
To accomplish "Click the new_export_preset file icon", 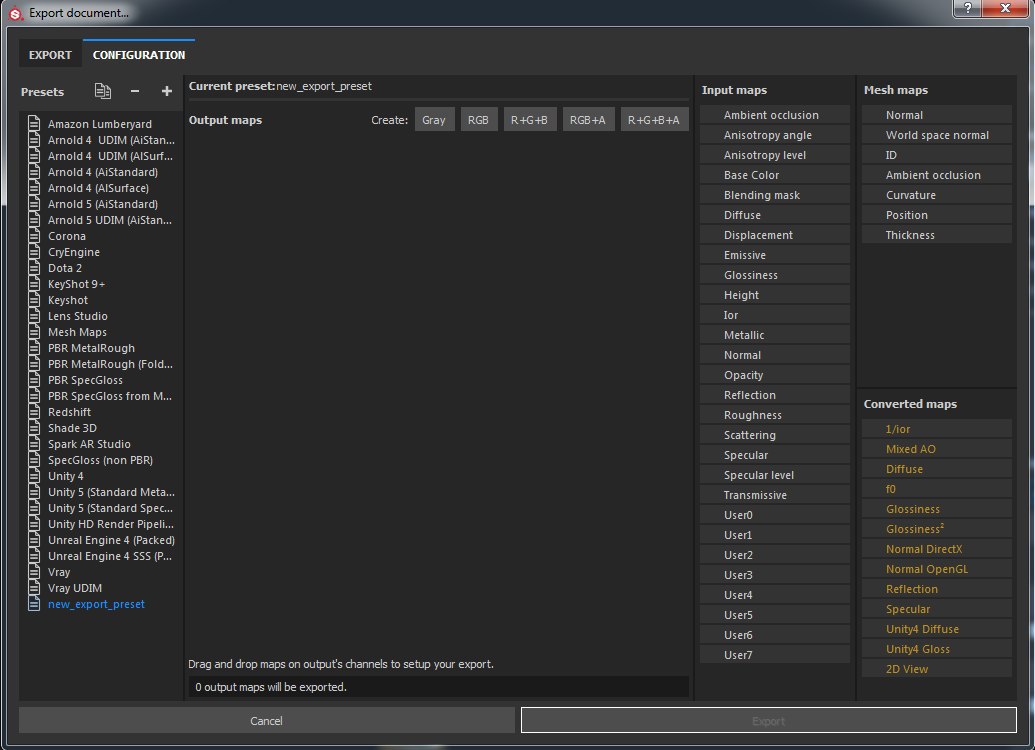I will click(x=34, y=603).
